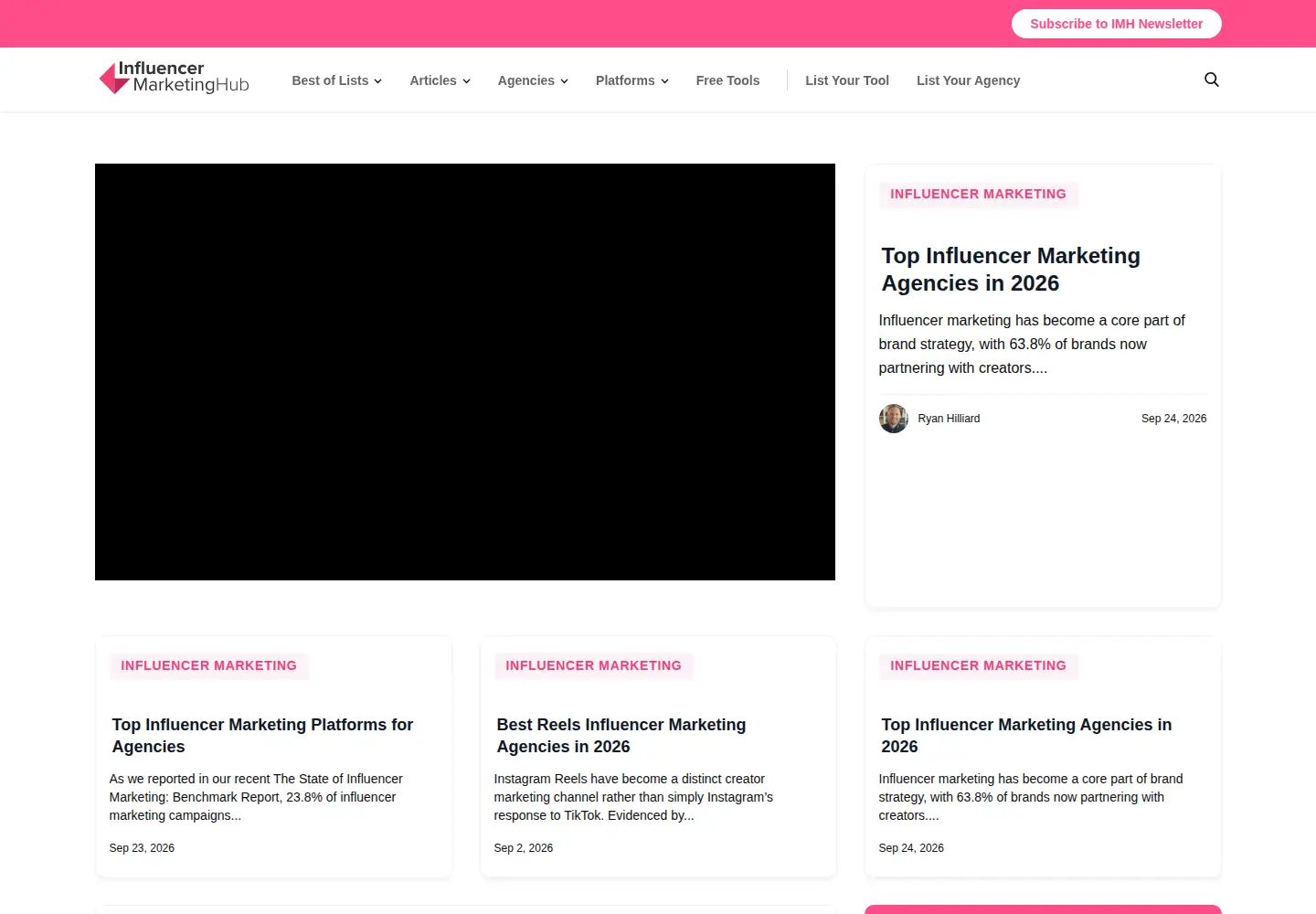Expand the Articles dropdown menu
The image size is (1316, 914).
(440, 80)
